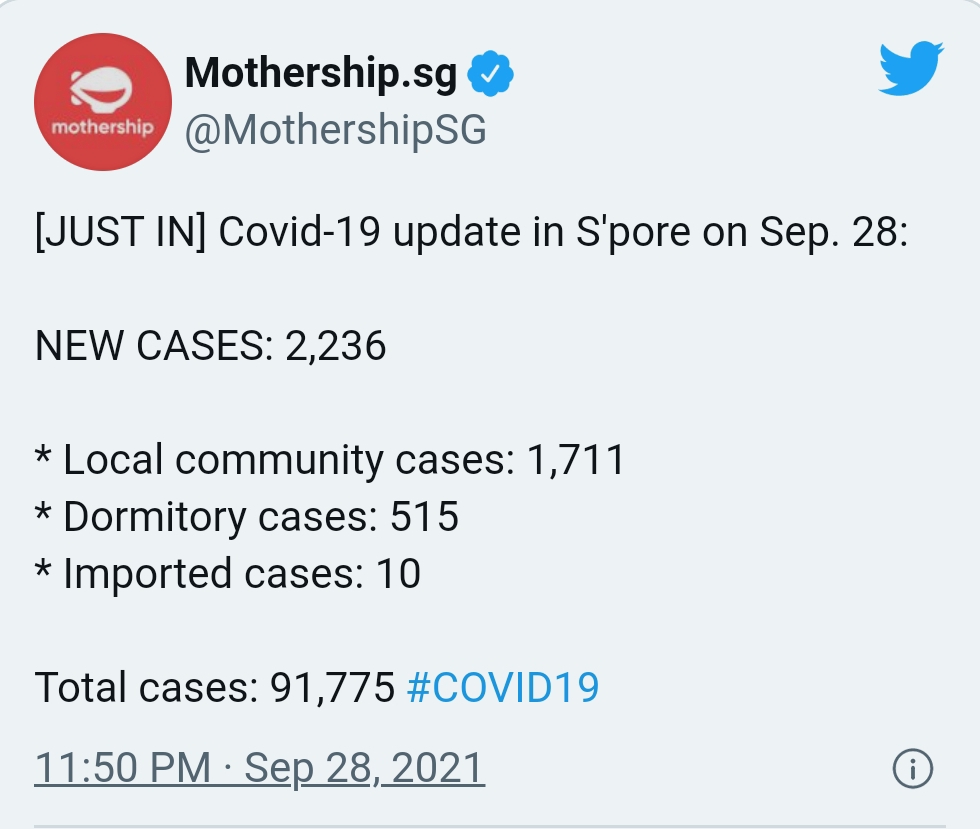Click the Dormitory cases: 515 line
The width and height of the screenshot is (980, 829).
tap(247, 516)
